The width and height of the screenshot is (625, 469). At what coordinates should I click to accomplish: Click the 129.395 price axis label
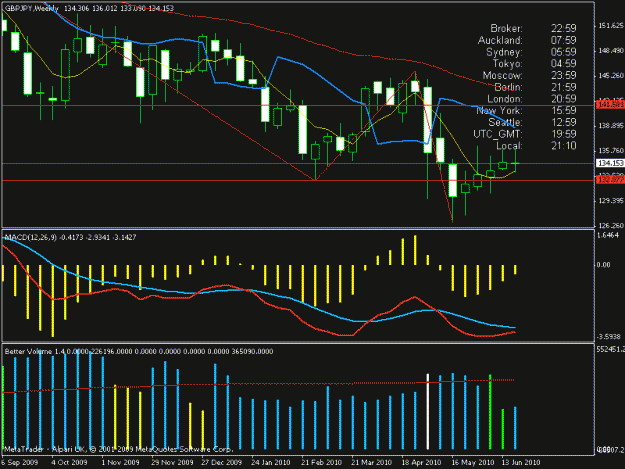pos(611,200)
